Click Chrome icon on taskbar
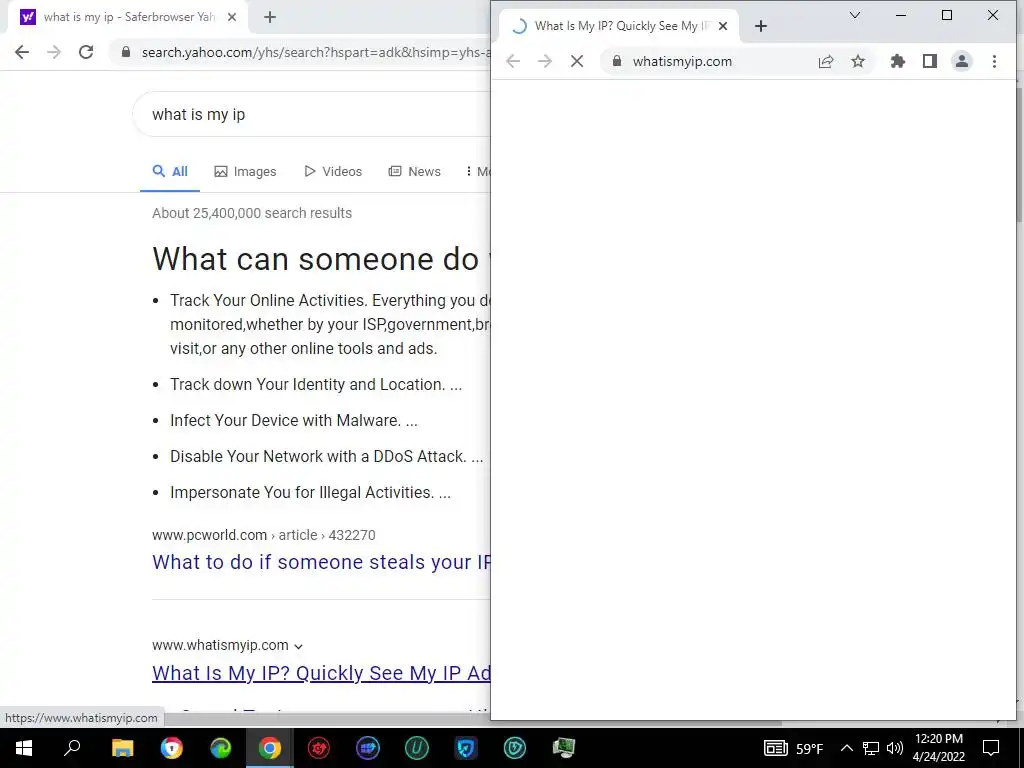Image resolution: width=1024 pixels, height=768 pixels. point(270,748)
